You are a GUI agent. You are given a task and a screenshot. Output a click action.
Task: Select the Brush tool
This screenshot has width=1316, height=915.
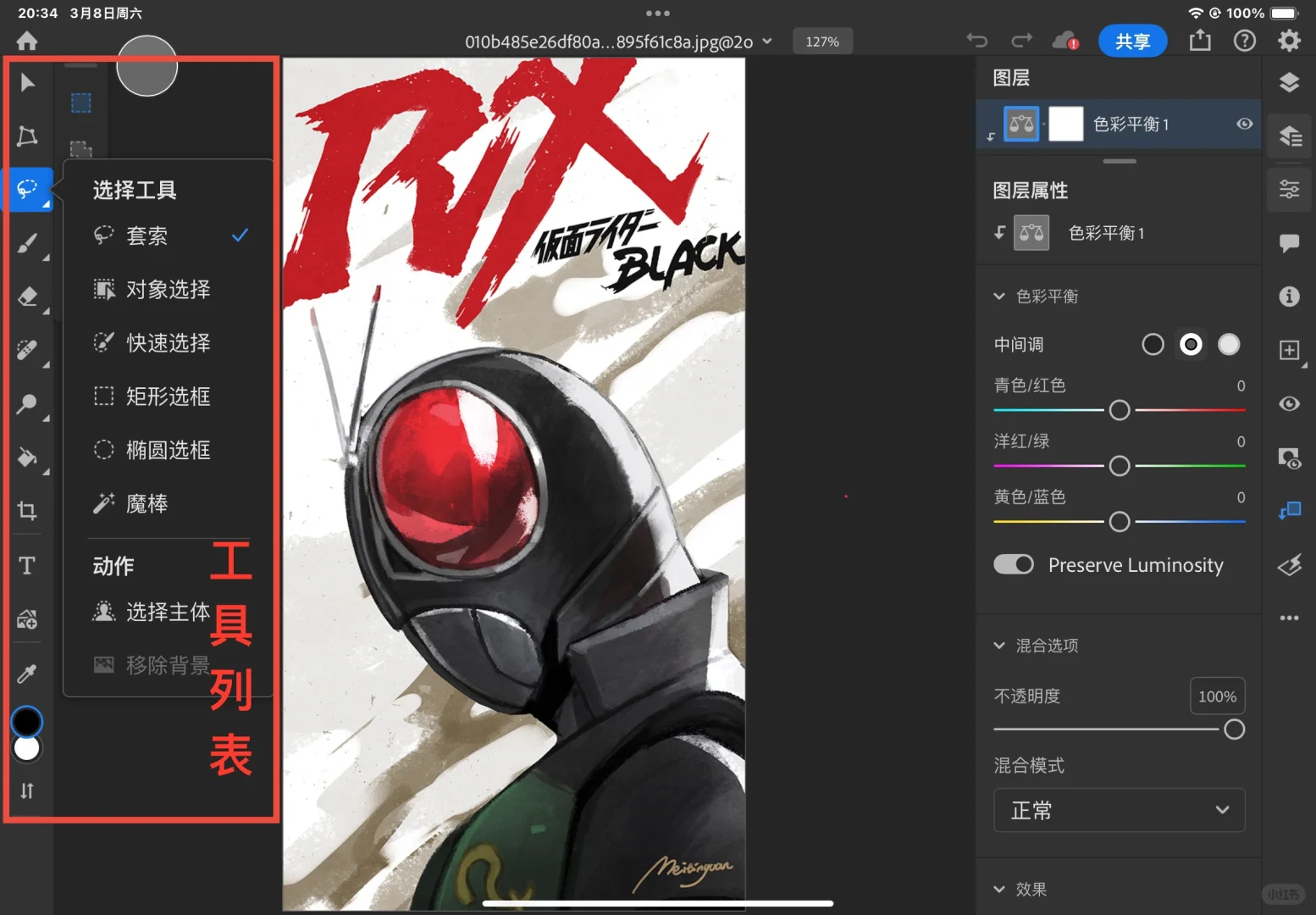pos(26,243)
